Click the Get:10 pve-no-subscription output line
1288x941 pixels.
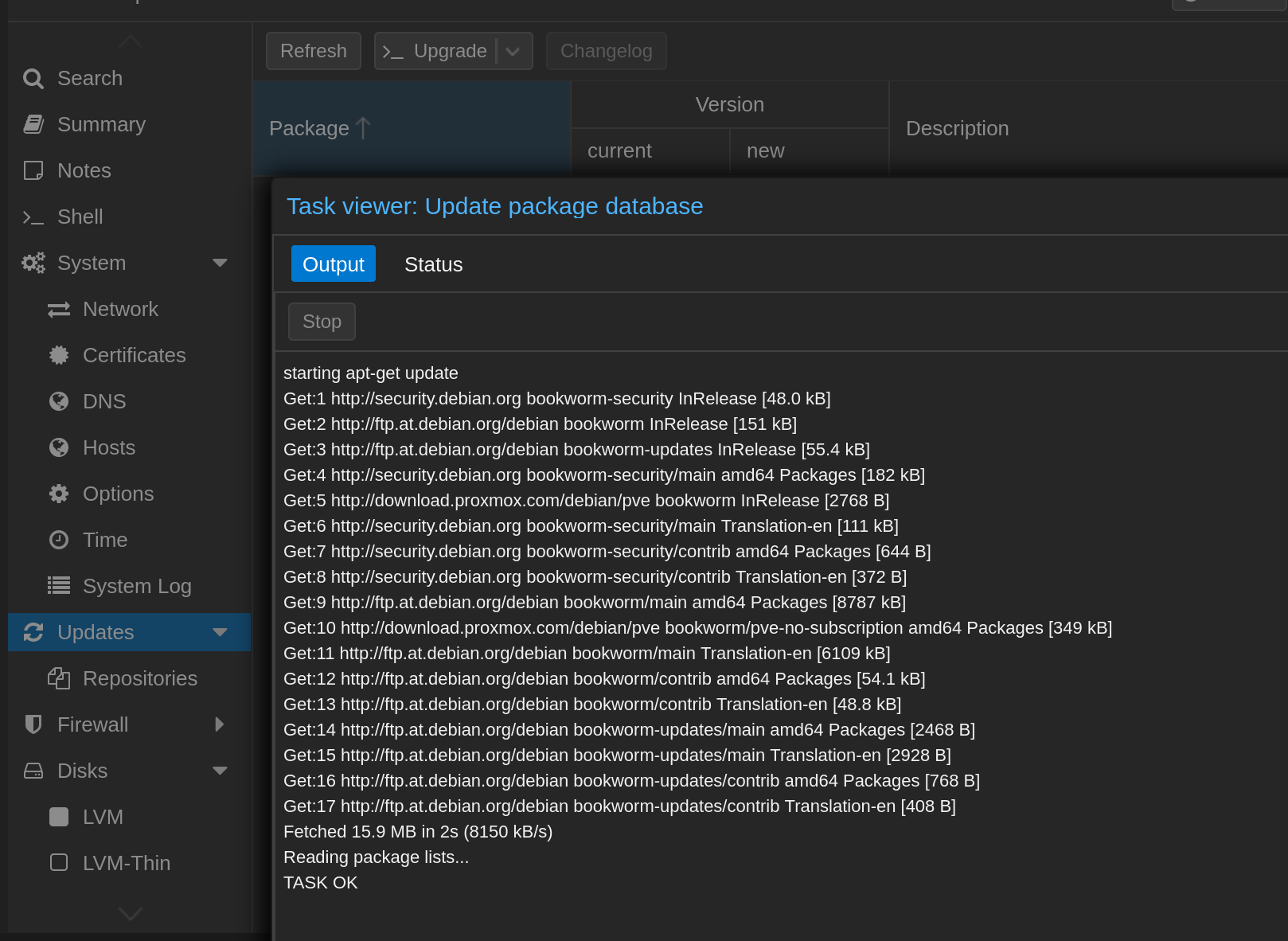[x=698, y=629]
